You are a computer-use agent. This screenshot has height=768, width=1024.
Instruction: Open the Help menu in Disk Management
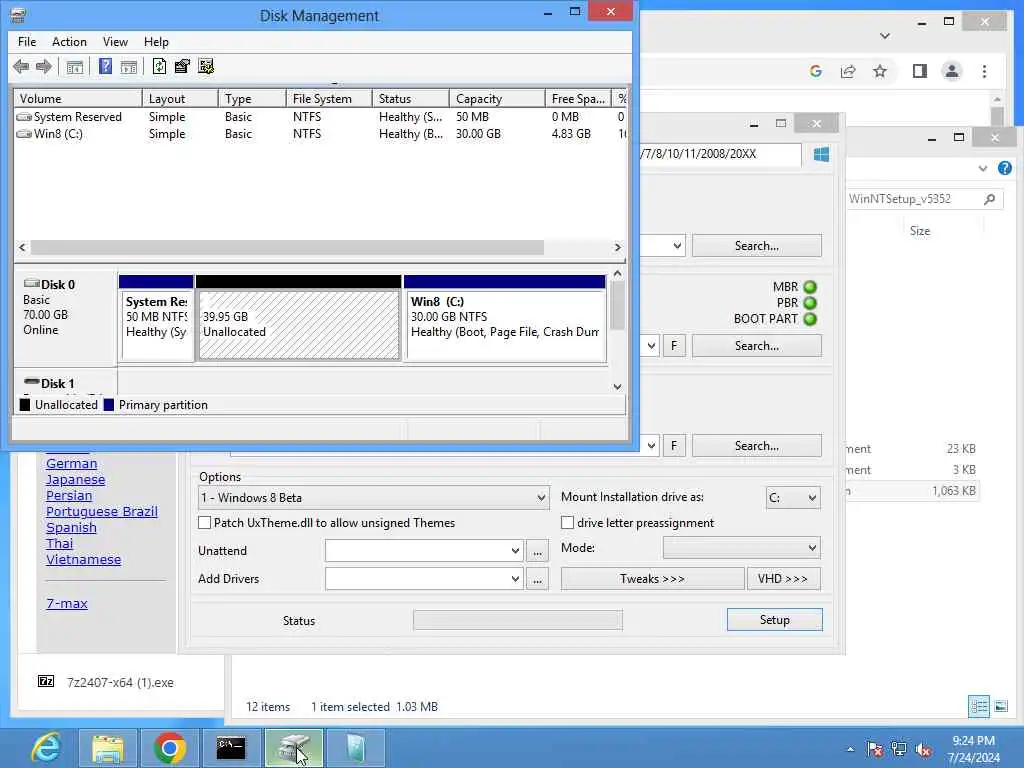coord(156,42)
